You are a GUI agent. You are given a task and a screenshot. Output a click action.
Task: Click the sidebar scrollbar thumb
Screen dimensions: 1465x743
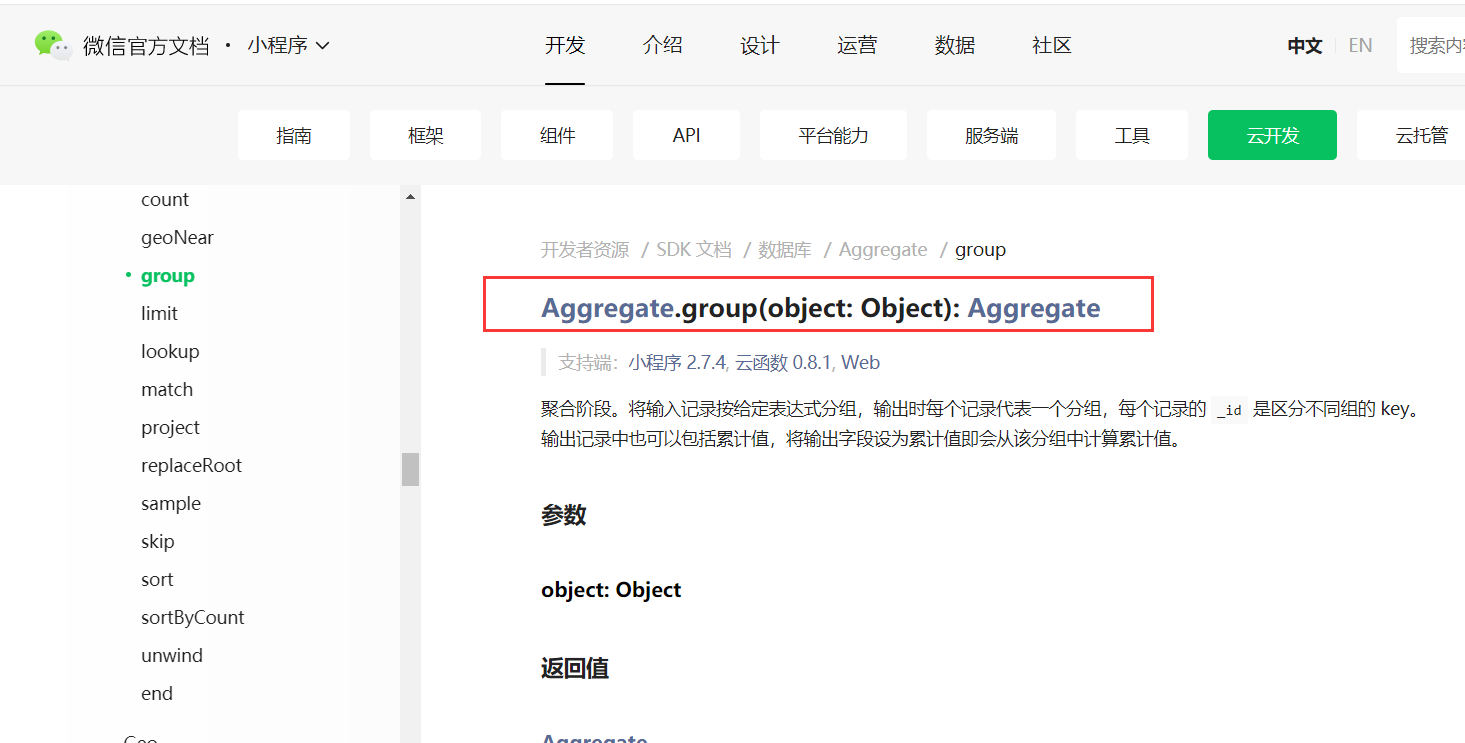[410, 469]
